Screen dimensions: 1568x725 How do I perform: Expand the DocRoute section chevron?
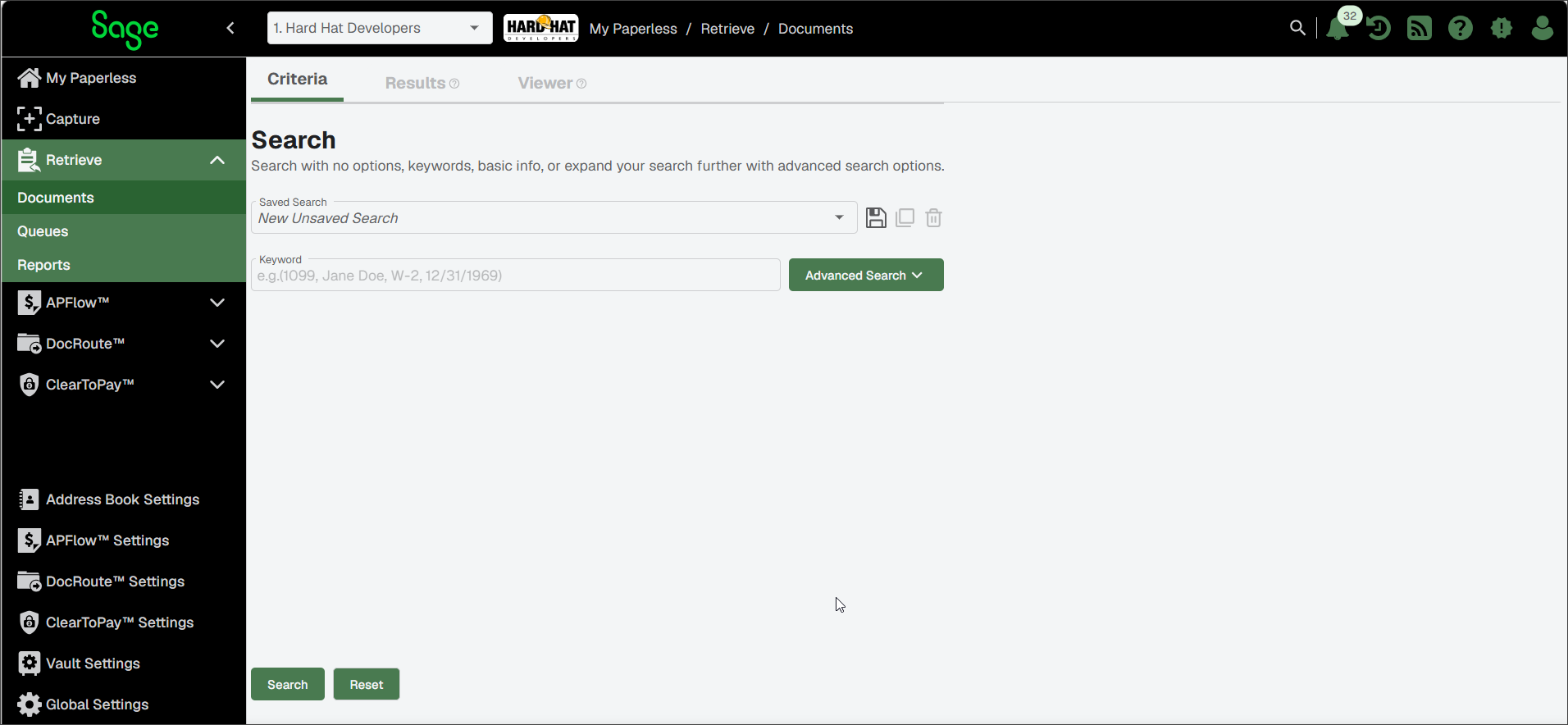217,344
